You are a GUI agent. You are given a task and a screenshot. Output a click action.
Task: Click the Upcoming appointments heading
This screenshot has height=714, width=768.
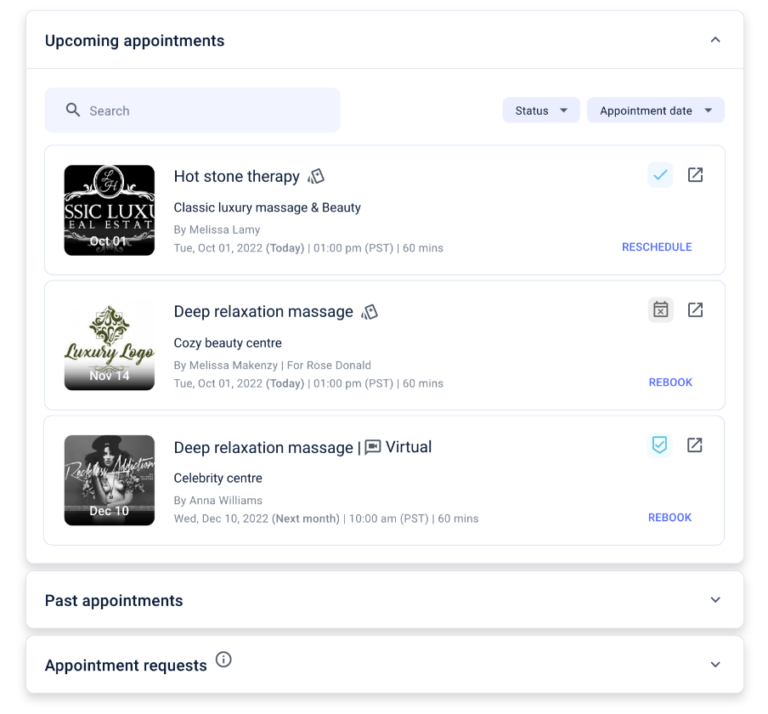(135, 41)
